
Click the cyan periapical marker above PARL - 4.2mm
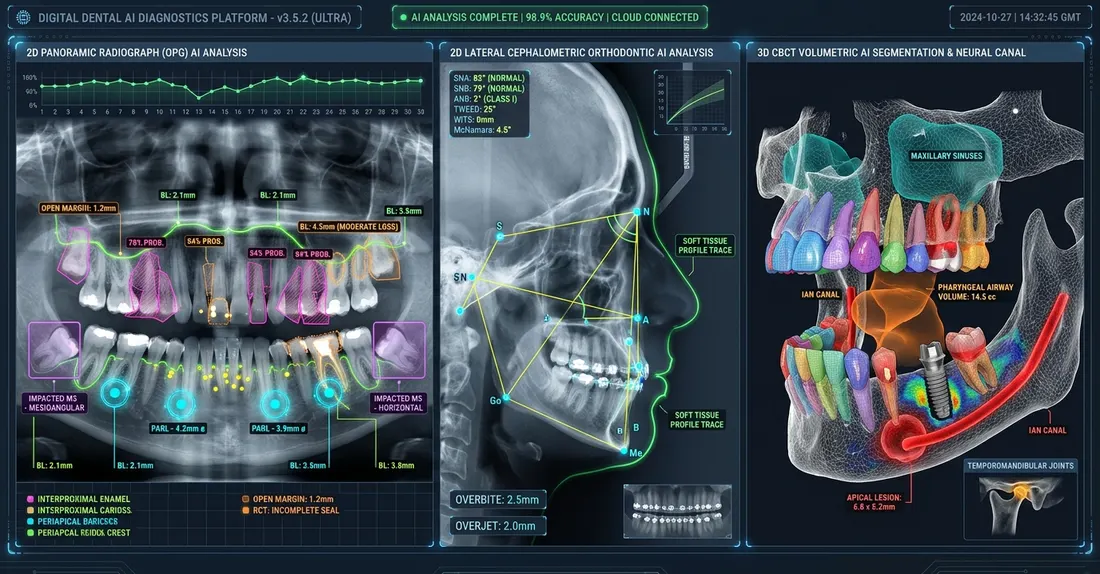pos(180,404)
